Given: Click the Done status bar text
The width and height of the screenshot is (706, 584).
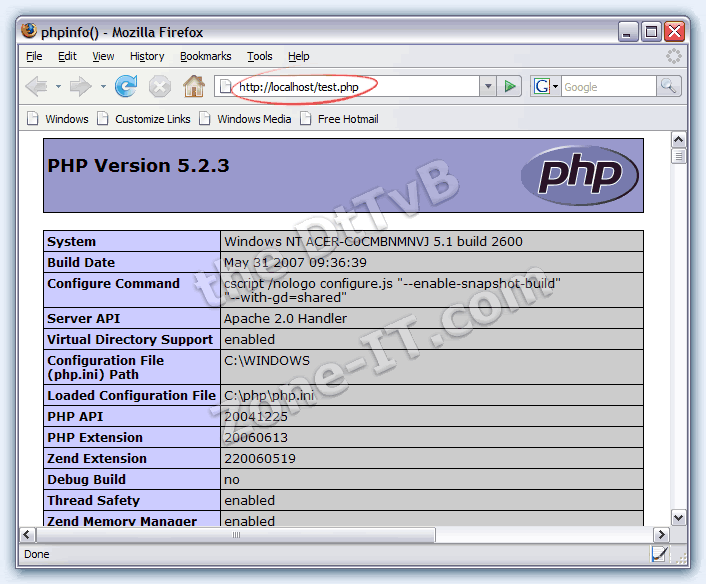Looking at the screenshot, I should click(x=36, y=554).
